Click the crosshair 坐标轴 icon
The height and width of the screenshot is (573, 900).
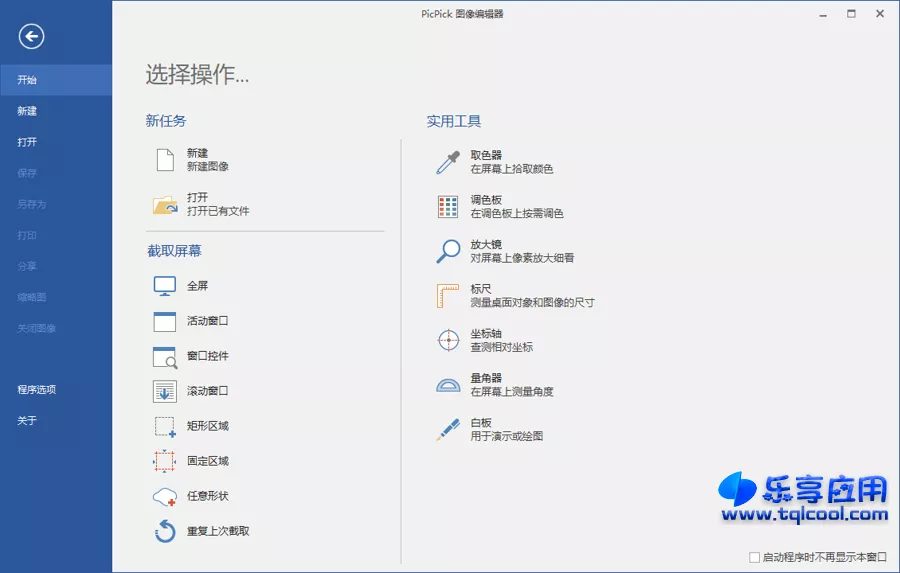(x=448, y=340)
